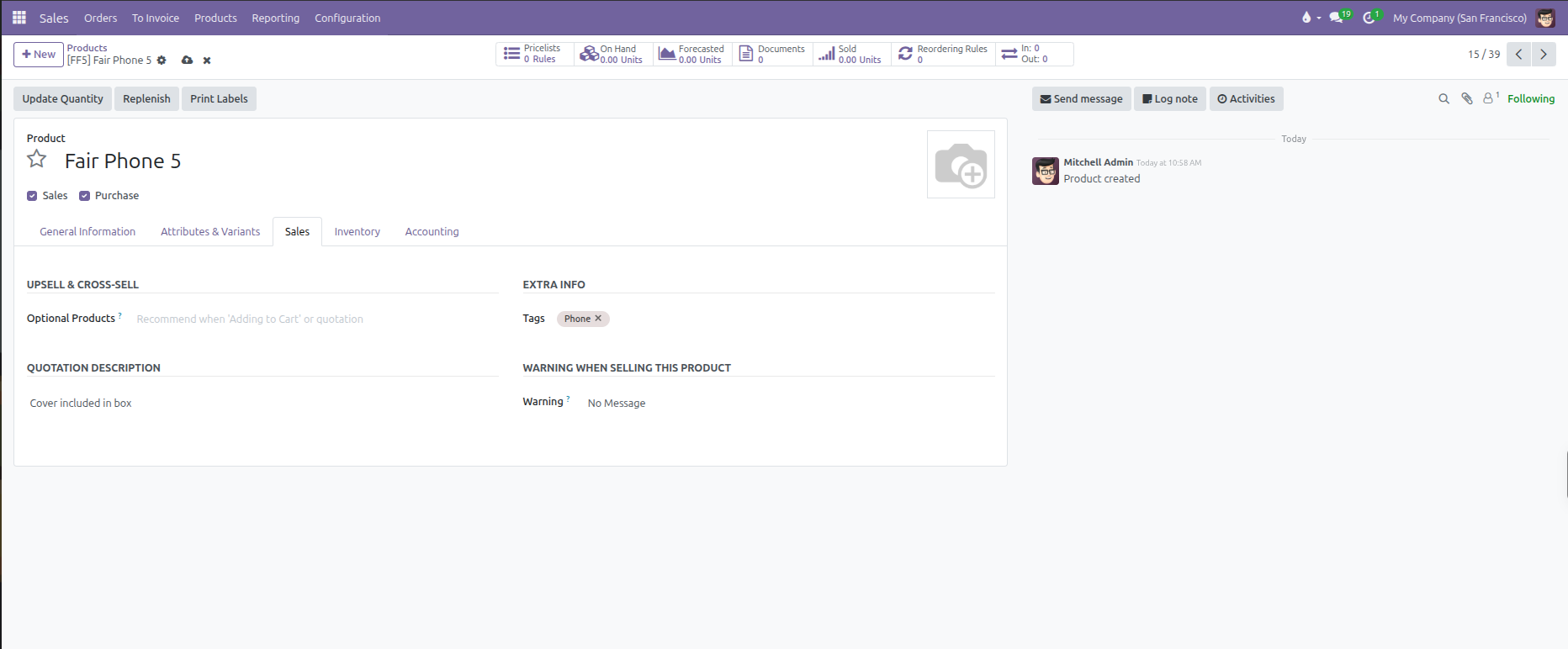The image size is (1568, 649).
Task: Click Print Labels button
Action: coord(219,99)
